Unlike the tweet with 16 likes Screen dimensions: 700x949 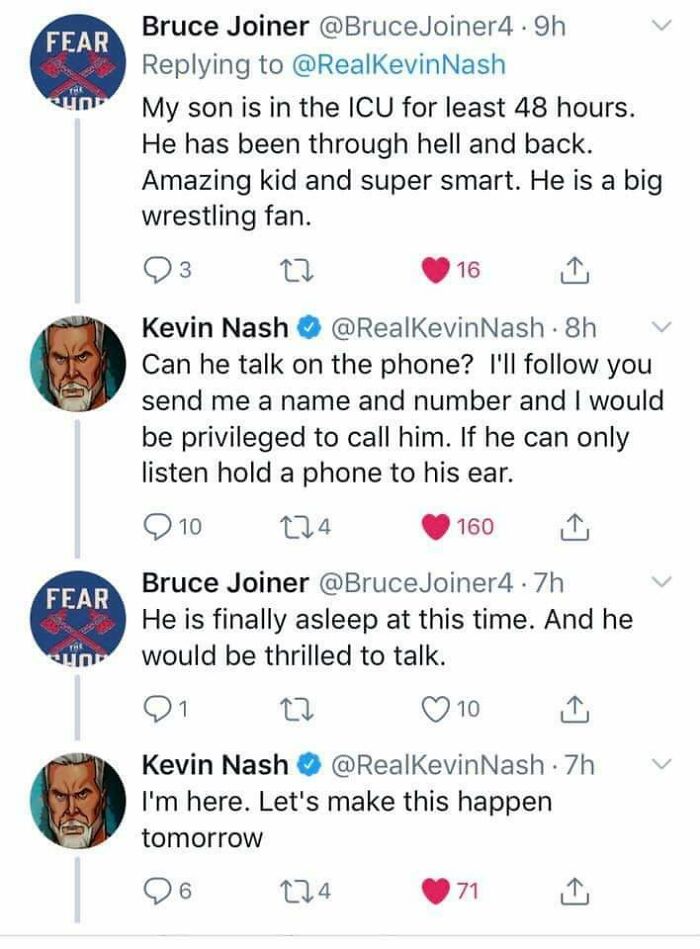point(436,271)
